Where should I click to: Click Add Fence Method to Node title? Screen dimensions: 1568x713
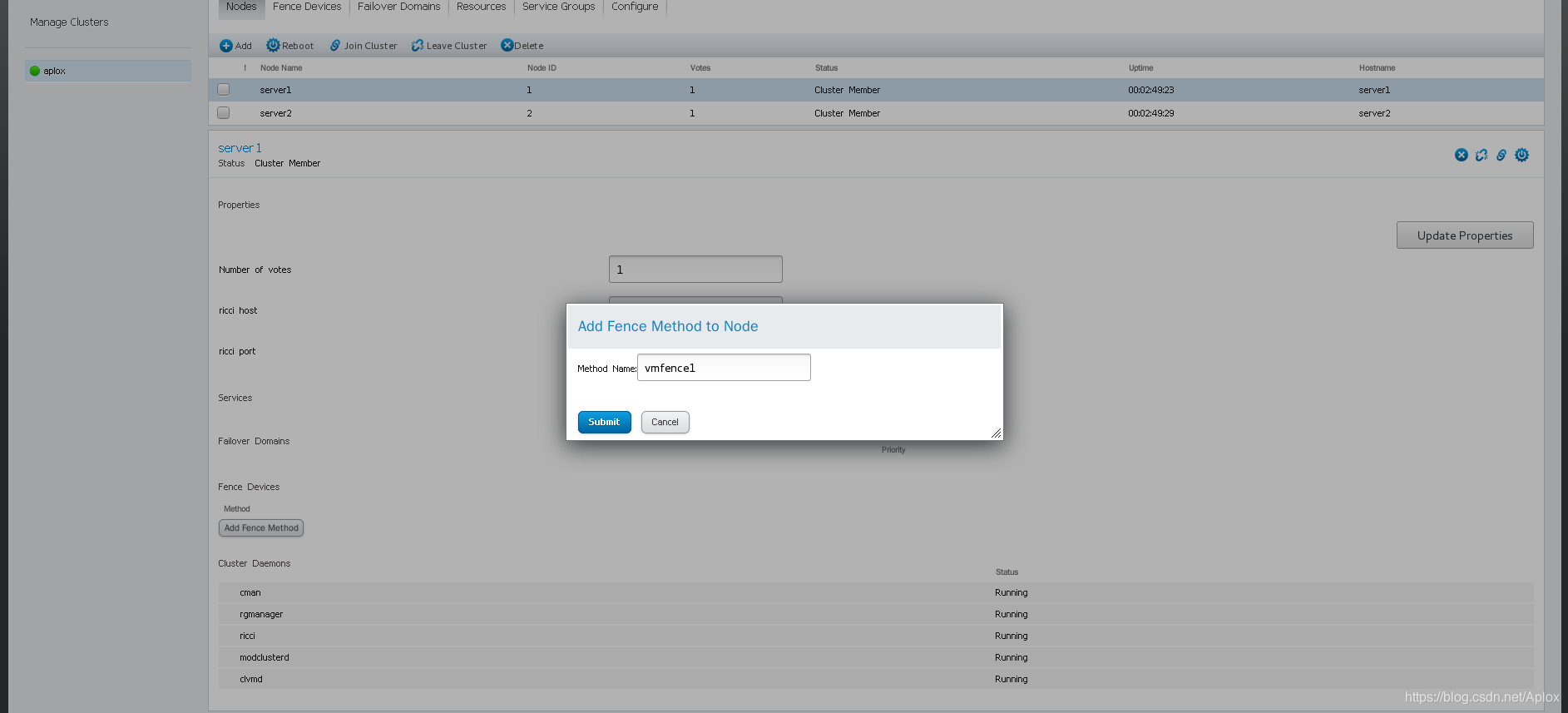[x=668, y=326]
